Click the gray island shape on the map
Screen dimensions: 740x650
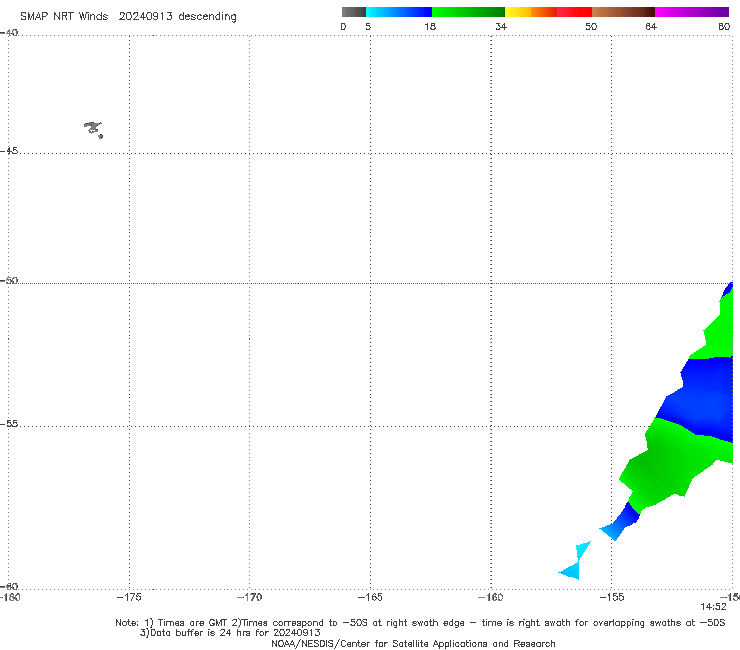tap(93, 129)
